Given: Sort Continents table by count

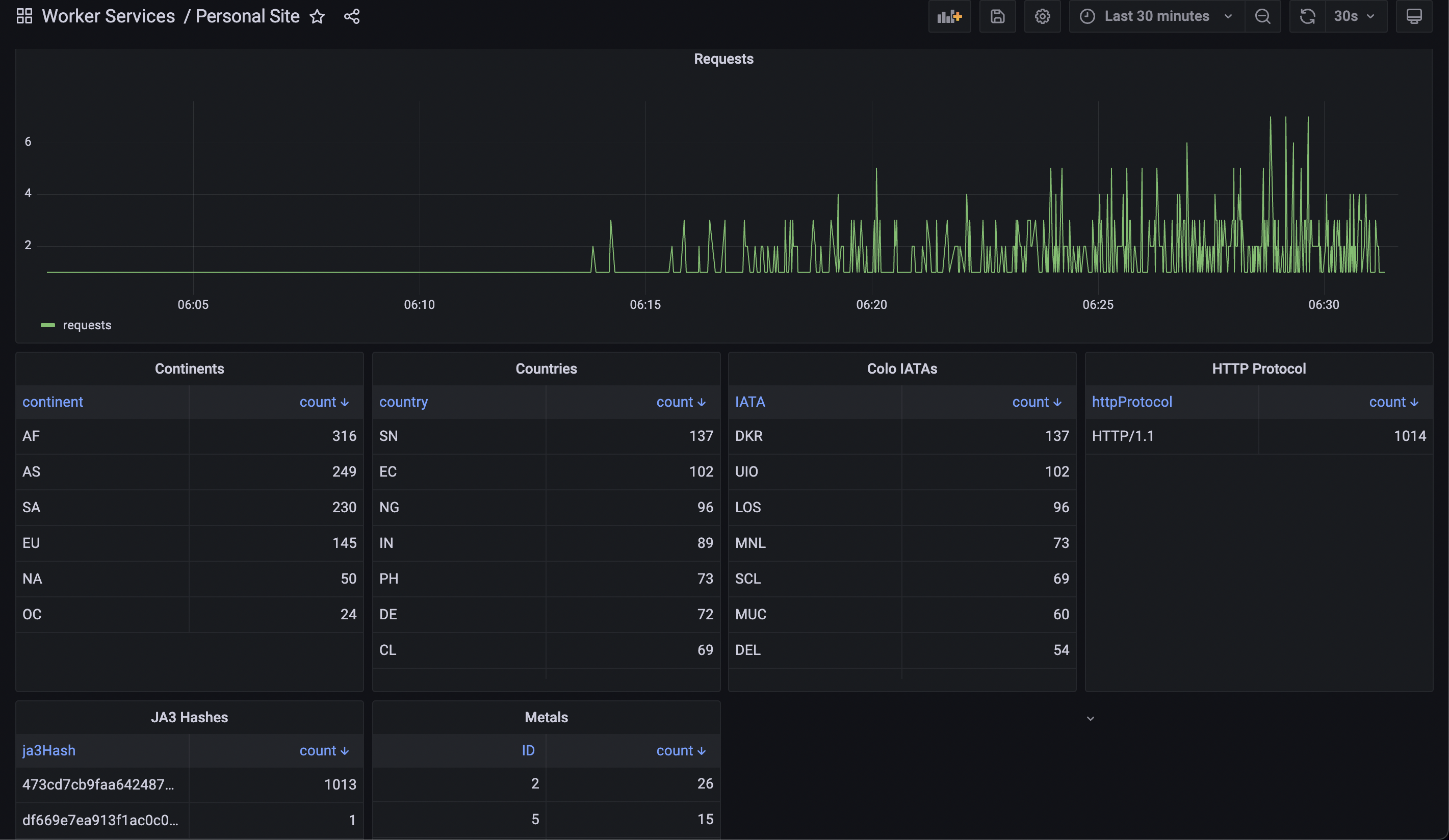Looking at the screenshot, I should pos(323,403).
